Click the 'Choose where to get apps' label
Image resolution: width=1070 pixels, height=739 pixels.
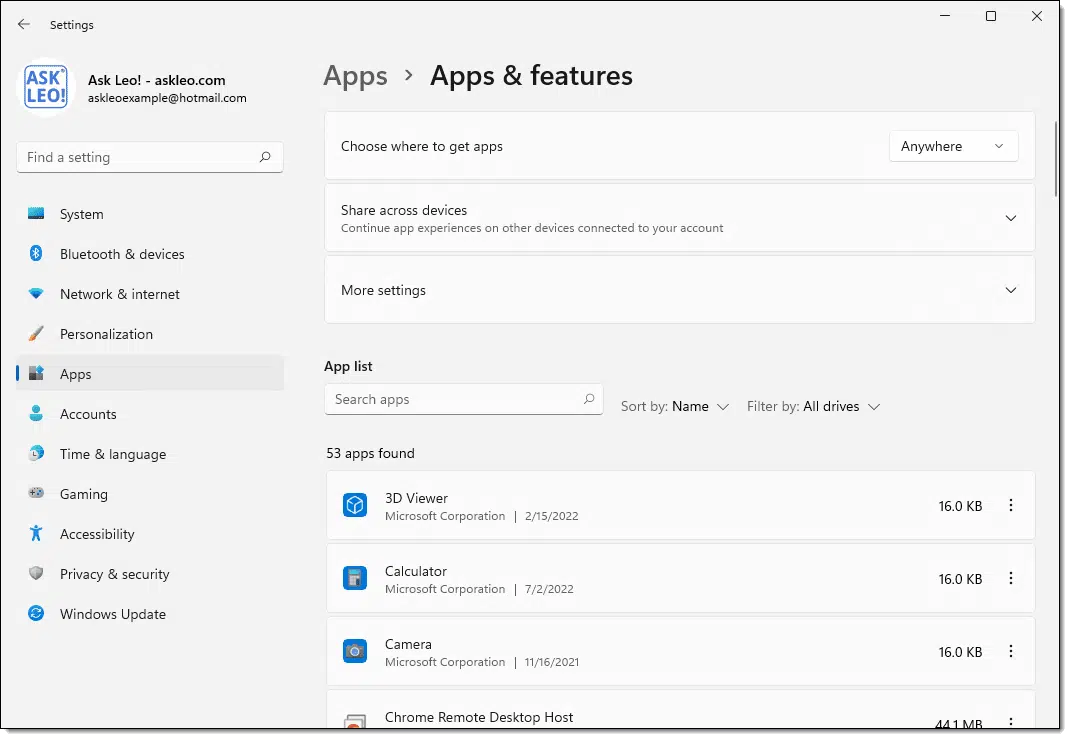pyautogui.click(x=422, y=147)
